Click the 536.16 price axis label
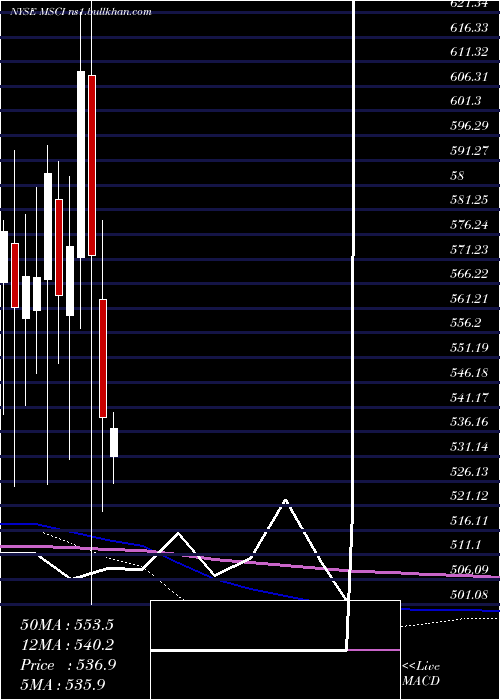Viewport: 500px width, 700px height. tap(469, 422)
